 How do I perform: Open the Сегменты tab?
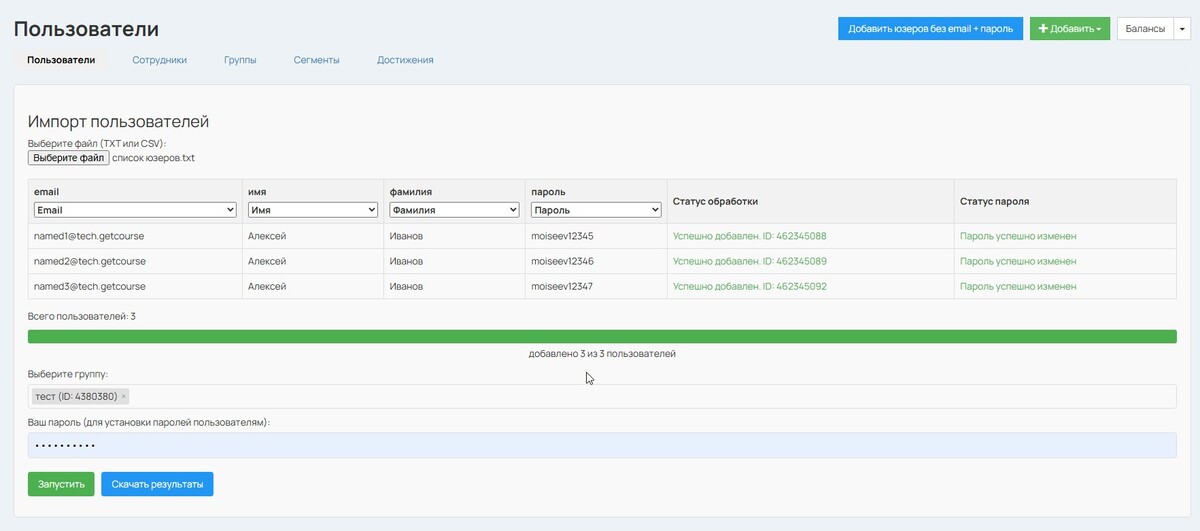point(316,60)
